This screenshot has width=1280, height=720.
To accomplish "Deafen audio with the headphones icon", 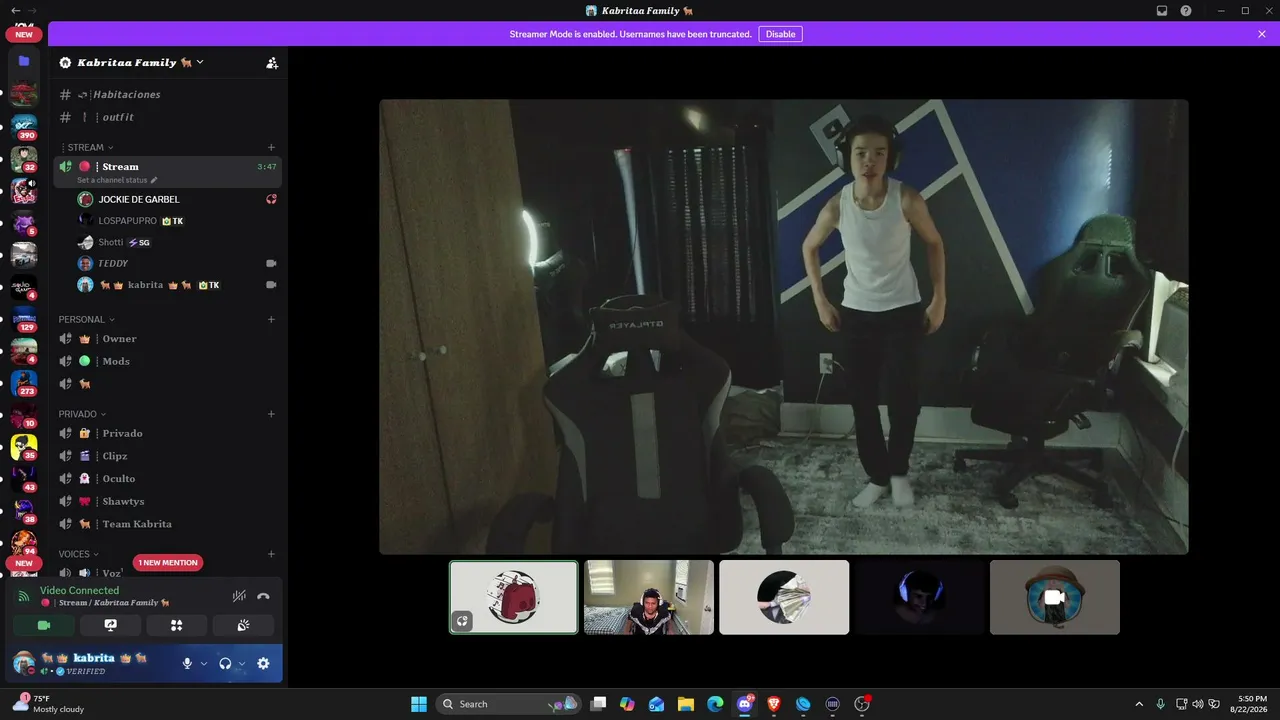I will (x=225, y=663).
